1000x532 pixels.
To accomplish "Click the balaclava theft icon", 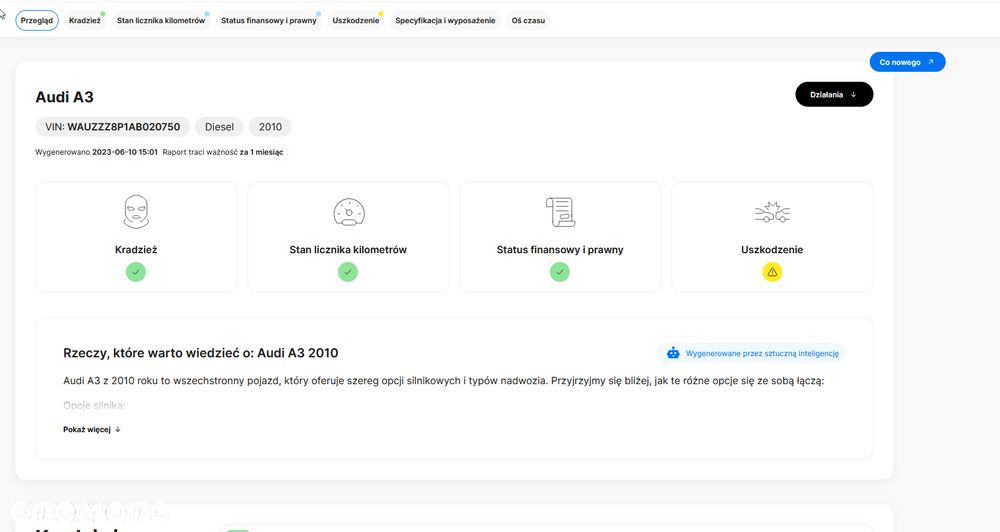I will point(136,212).
